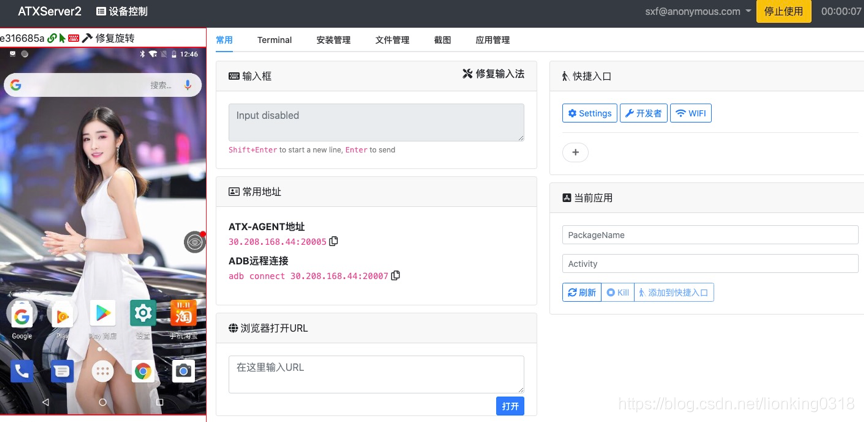The image size is (864, 422).
Task: Tap the Play Music app icon on phone
Action: [62, 315]
